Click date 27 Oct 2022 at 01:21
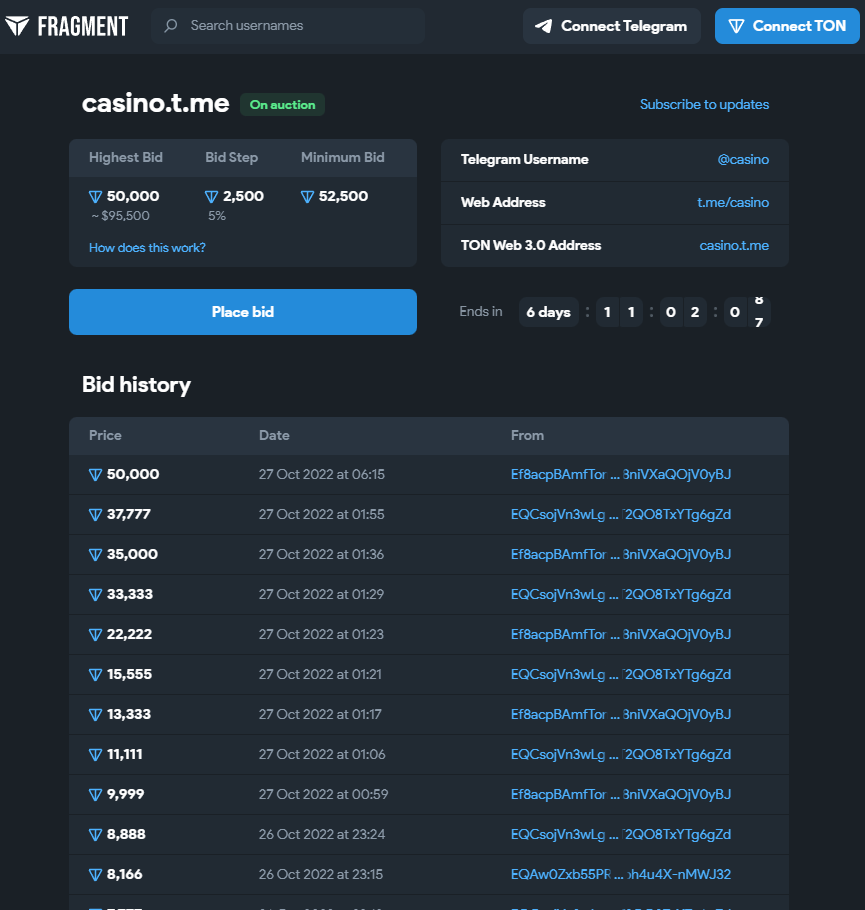 pos(320,675)
